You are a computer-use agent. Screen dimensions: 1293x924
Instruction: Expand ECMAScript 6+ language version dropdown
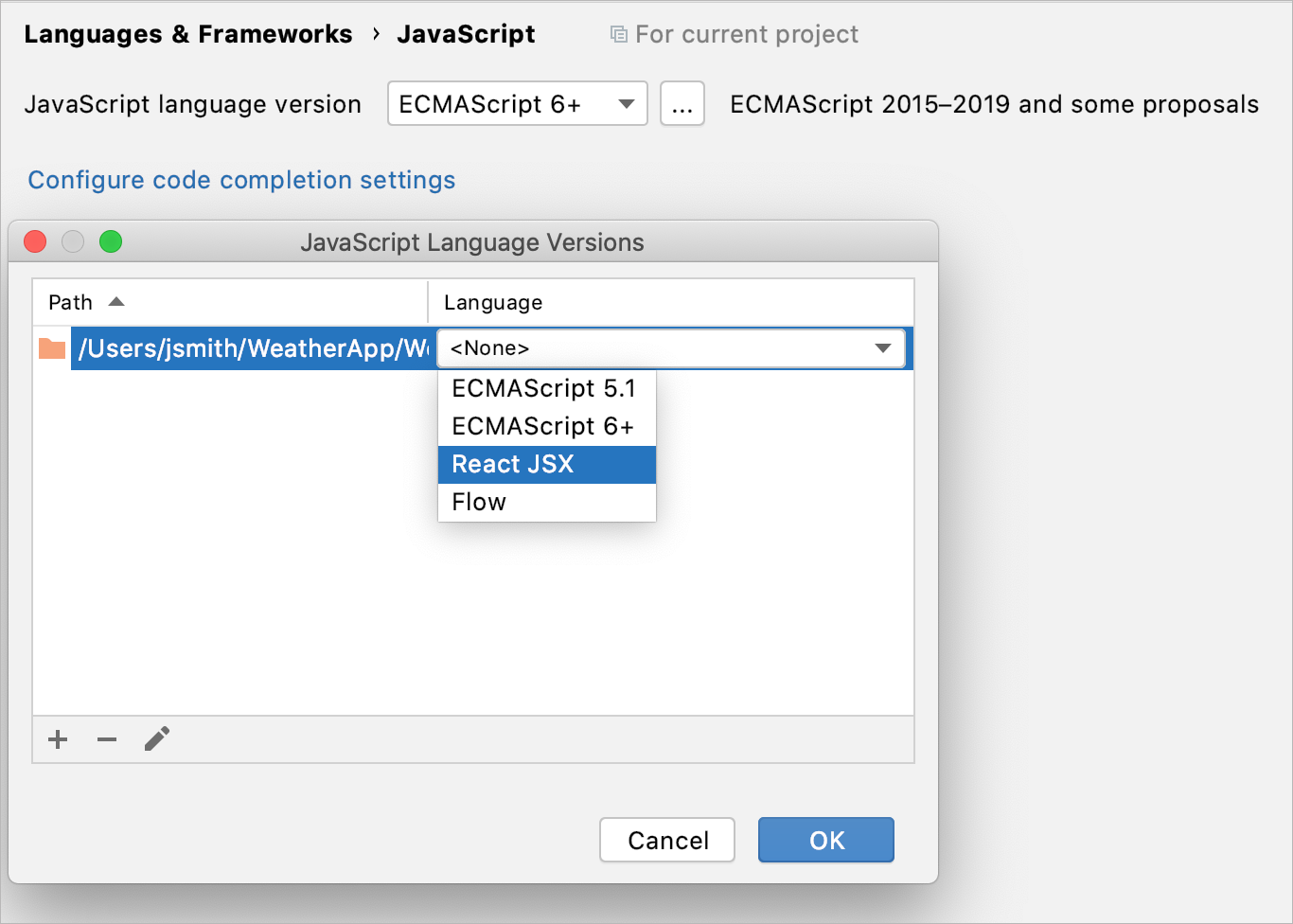pyautogui.click(x=518, y=103)
